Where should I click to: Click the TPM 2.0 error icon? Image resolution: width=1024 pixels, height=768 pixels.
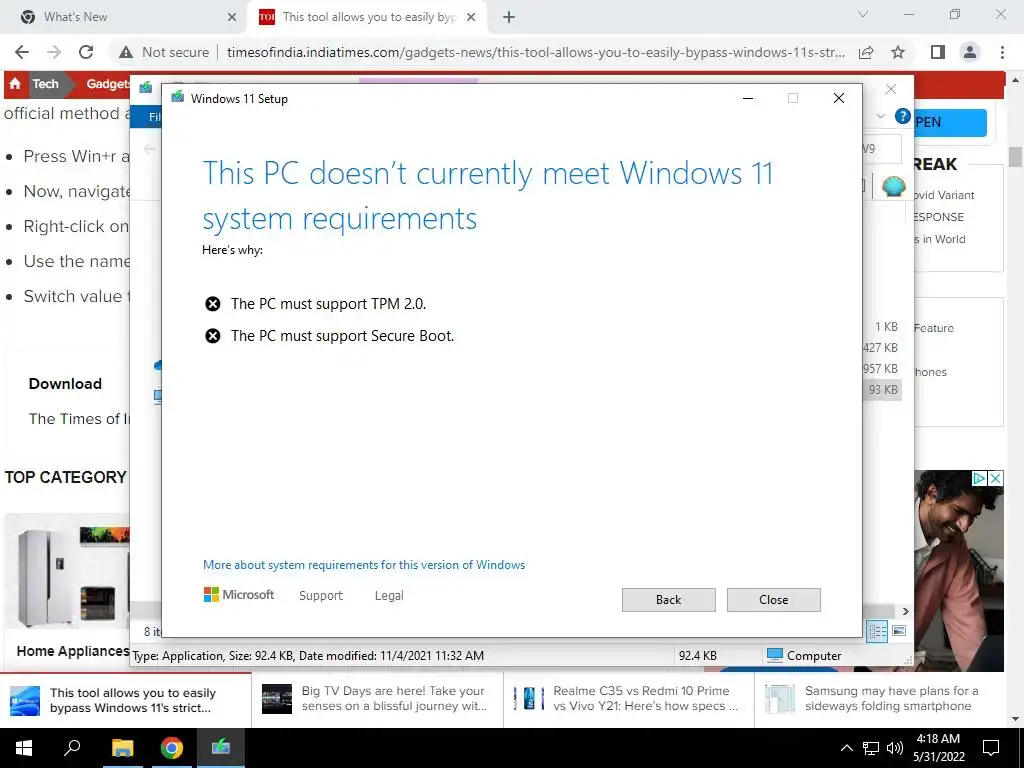[x=212, y=304]
